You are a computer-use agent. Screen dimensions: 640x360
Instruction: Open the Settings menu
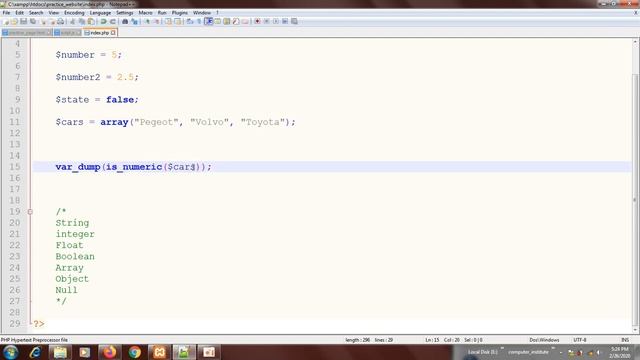(124, 13)
